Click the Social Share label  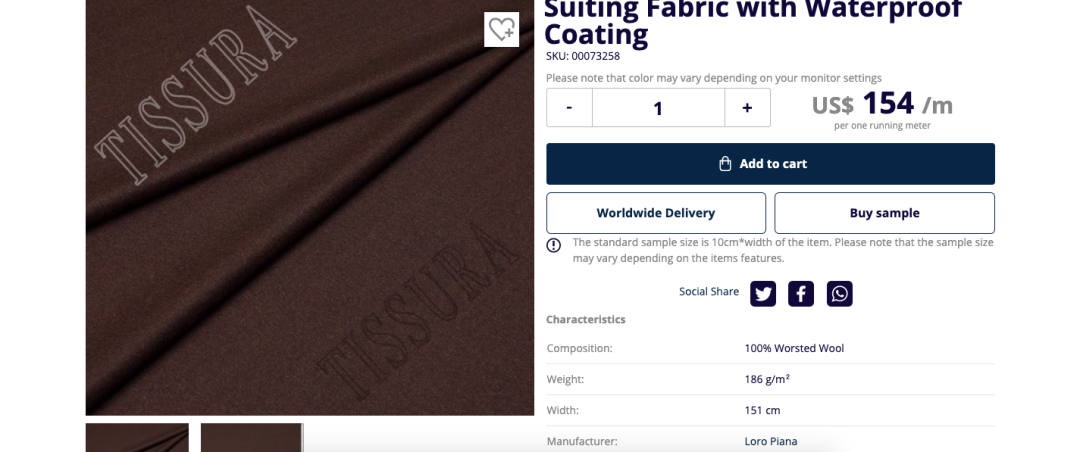(x=709, y=291)
